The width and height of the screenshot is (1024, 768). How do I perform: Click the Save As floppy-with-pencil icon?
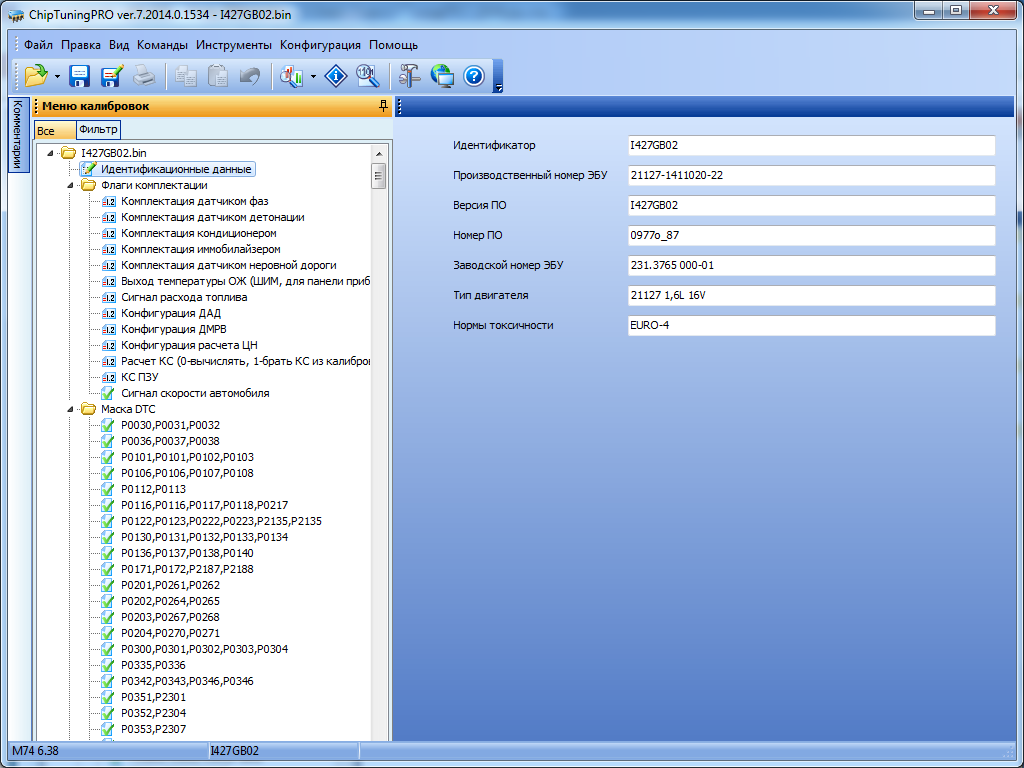(x=111, y=76)
